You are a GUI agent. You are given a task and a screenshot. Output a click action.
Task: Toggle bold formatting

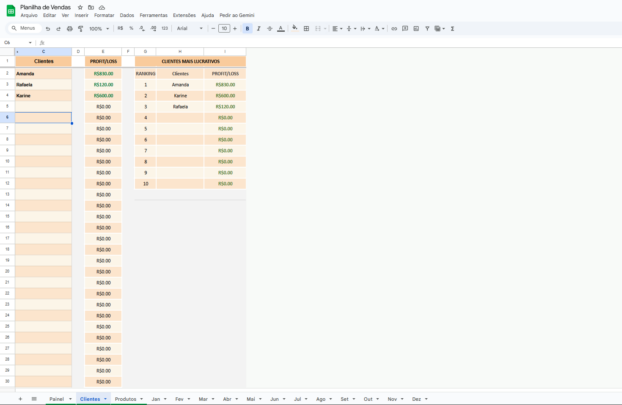tap(247, 29)
